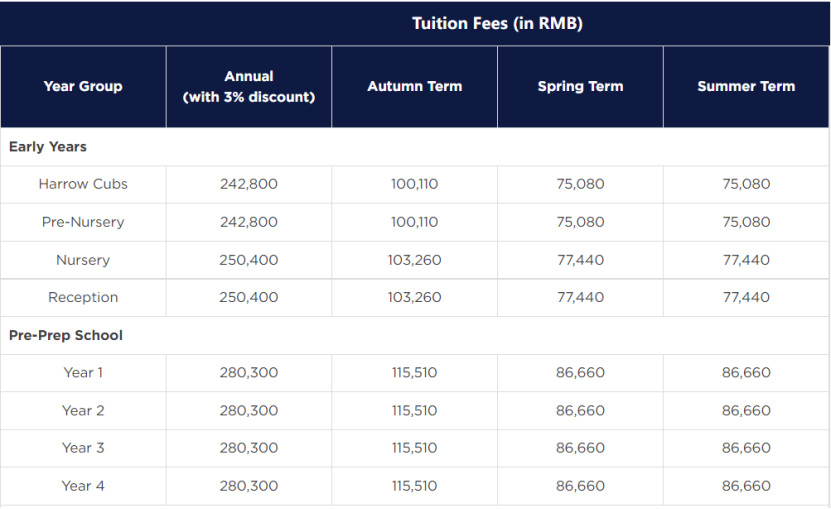This screenshot has height=509, width=831.
Task: Select Reception summer term fee 77,440
Action: (x=746, y=297)
